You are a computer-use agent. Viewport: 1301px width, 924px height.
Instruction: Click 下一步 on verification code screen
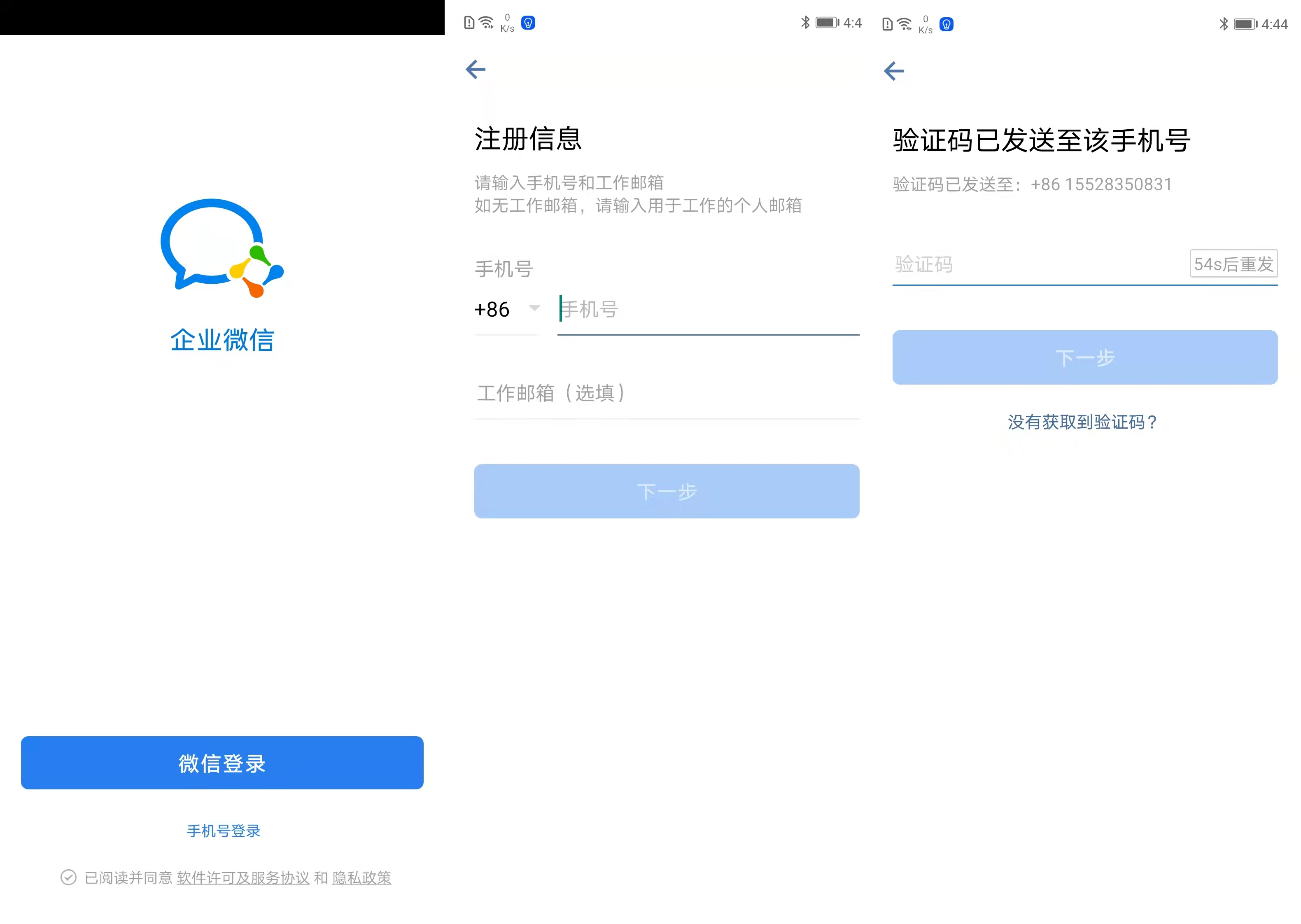pyautogui.click(x=1085, y=357)
